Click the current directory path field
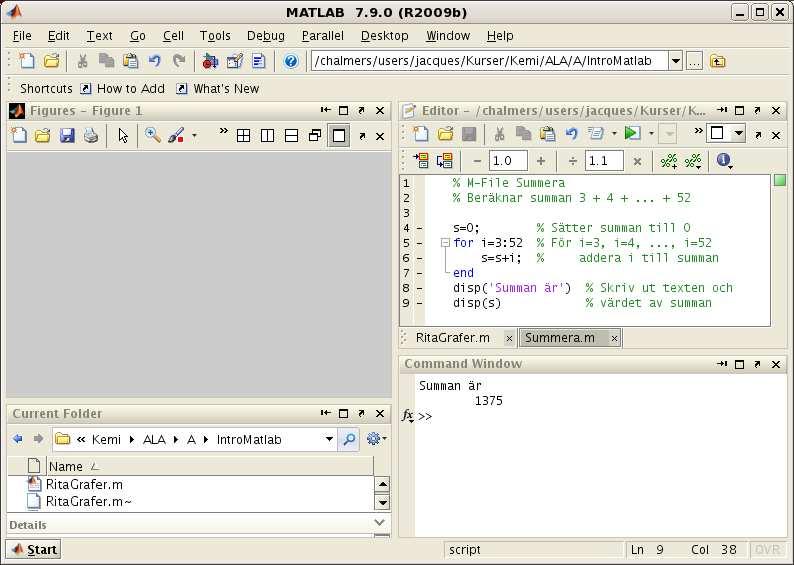 [490, 61]
